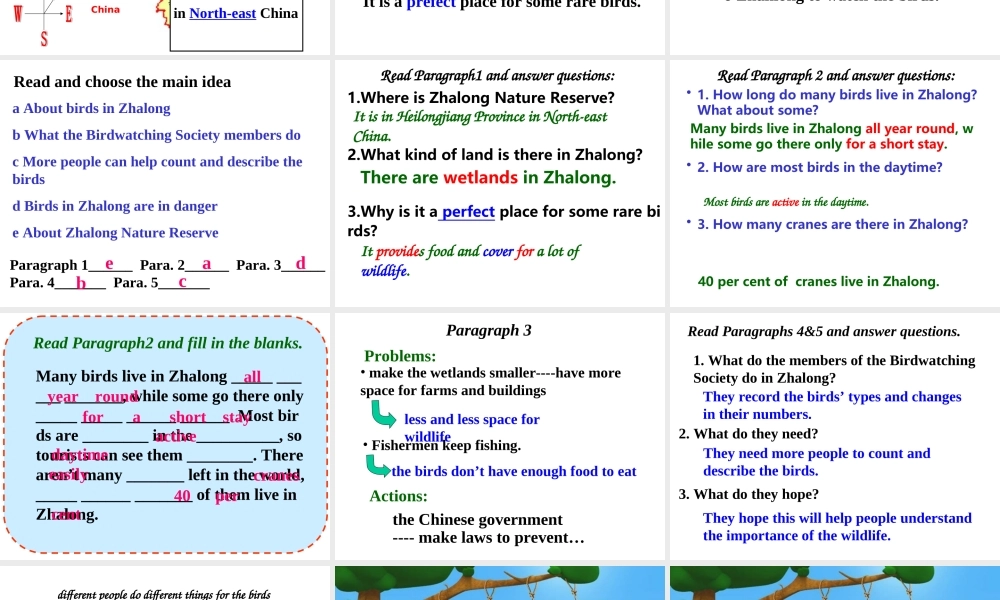This screenshot has height=600, width=1000.
Task: Click the pink answer "d" after Para. 3
Action: (x=300, y=263)
